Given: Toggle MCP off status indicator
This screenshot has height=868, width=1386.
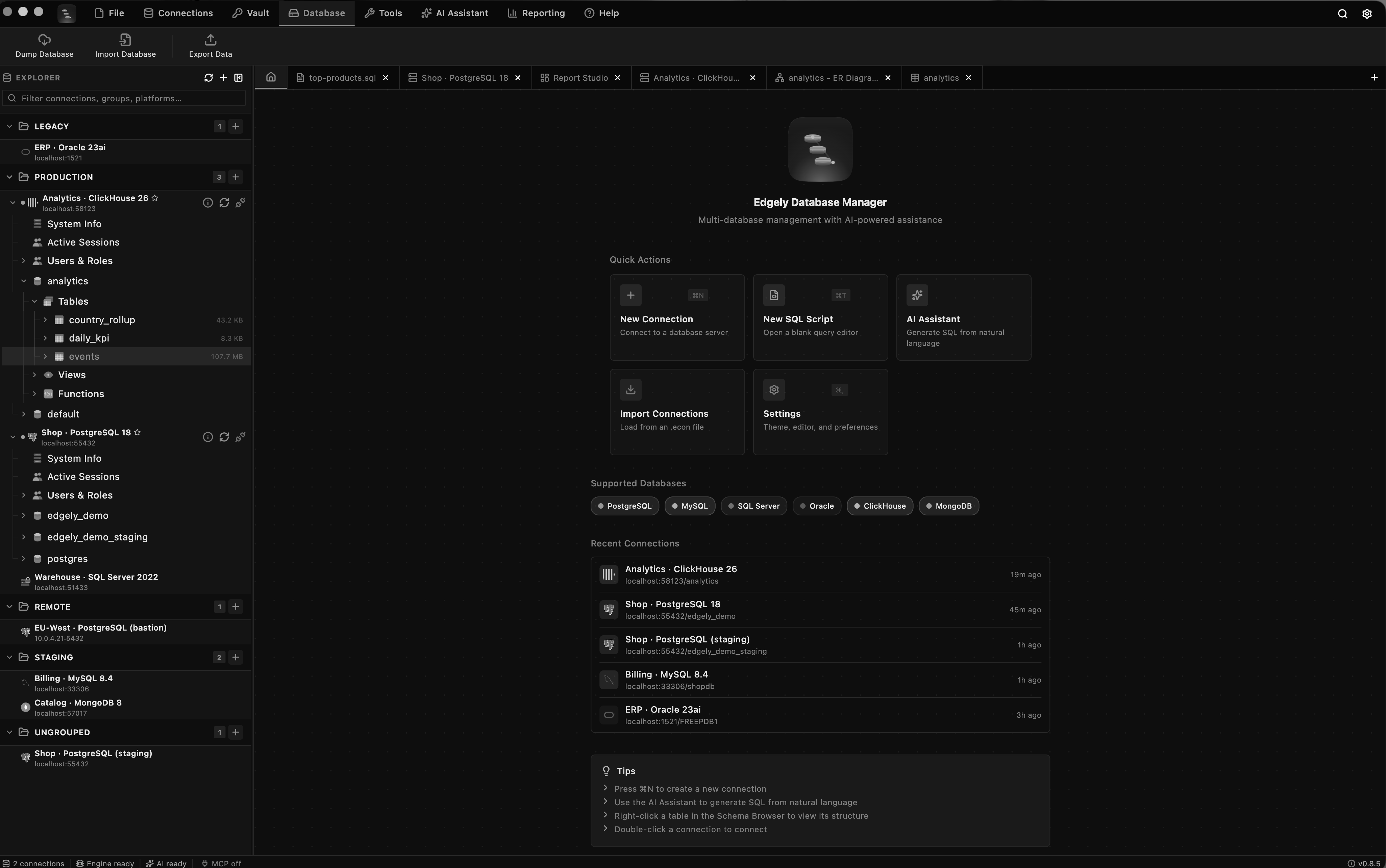Looking at the screenshot, I should [221, 863].
